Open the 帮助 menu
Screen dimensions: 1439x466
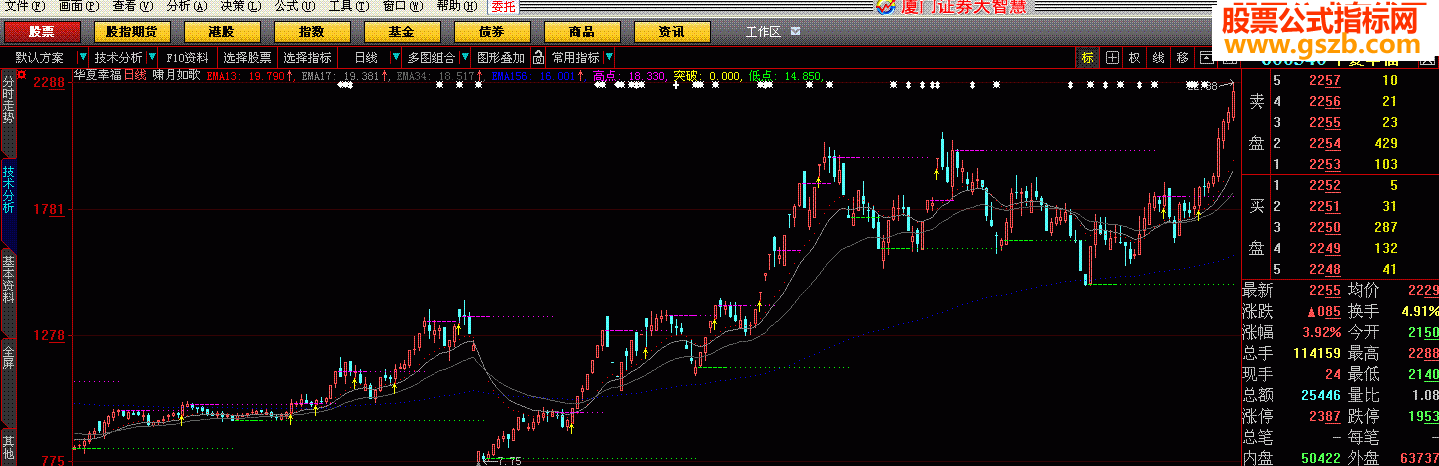pyautogui.click(x=457, y=6)
